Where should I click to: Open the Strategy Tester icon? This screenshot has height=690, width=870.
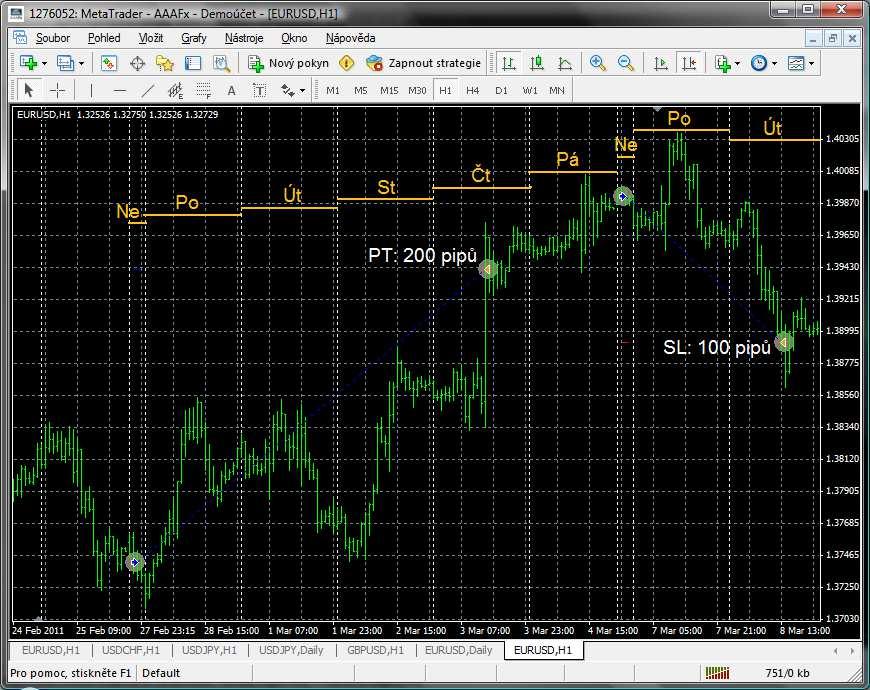coord(221,63)
